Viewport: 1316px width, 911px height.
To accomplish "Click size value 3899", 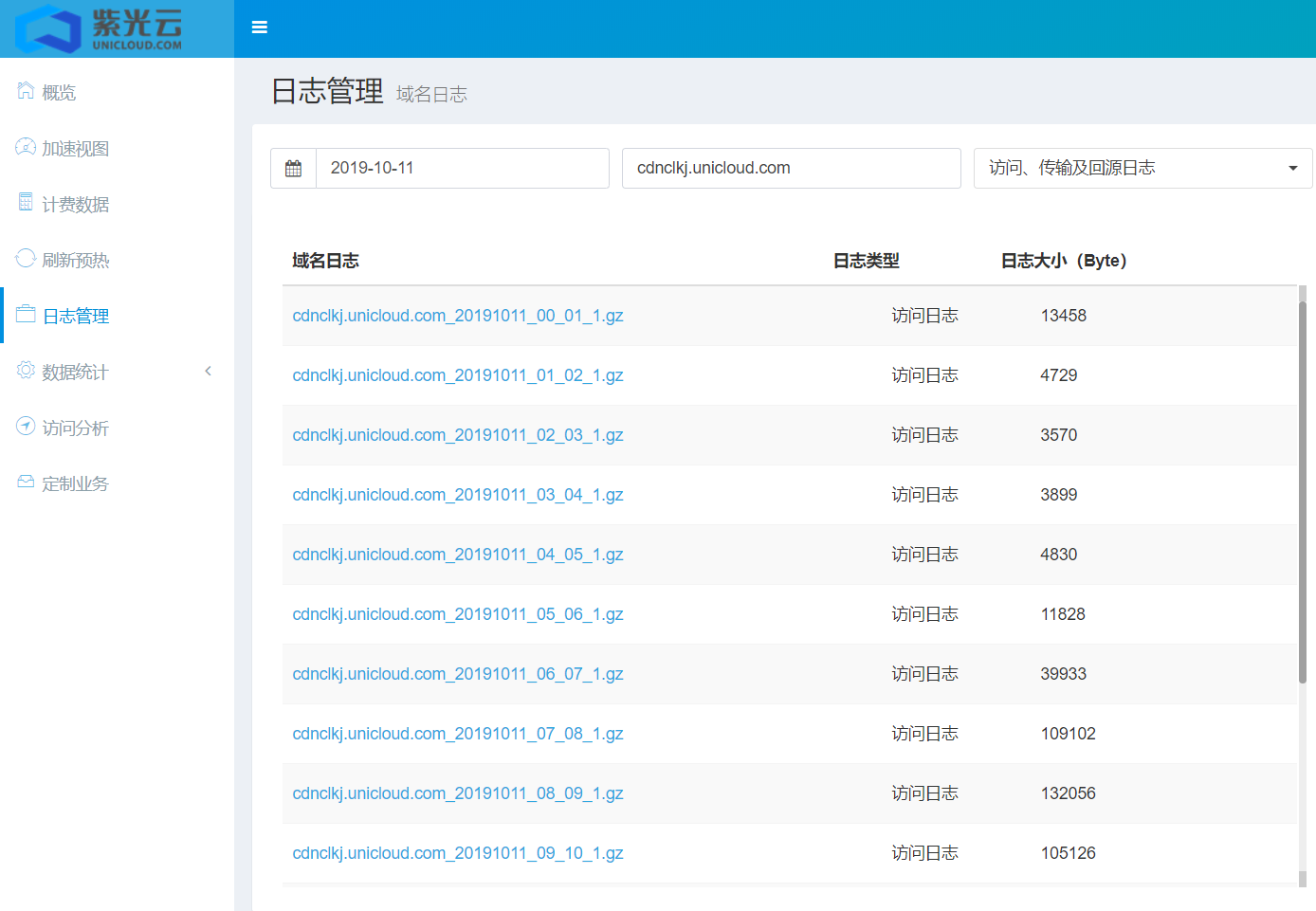I will 1059,495.
